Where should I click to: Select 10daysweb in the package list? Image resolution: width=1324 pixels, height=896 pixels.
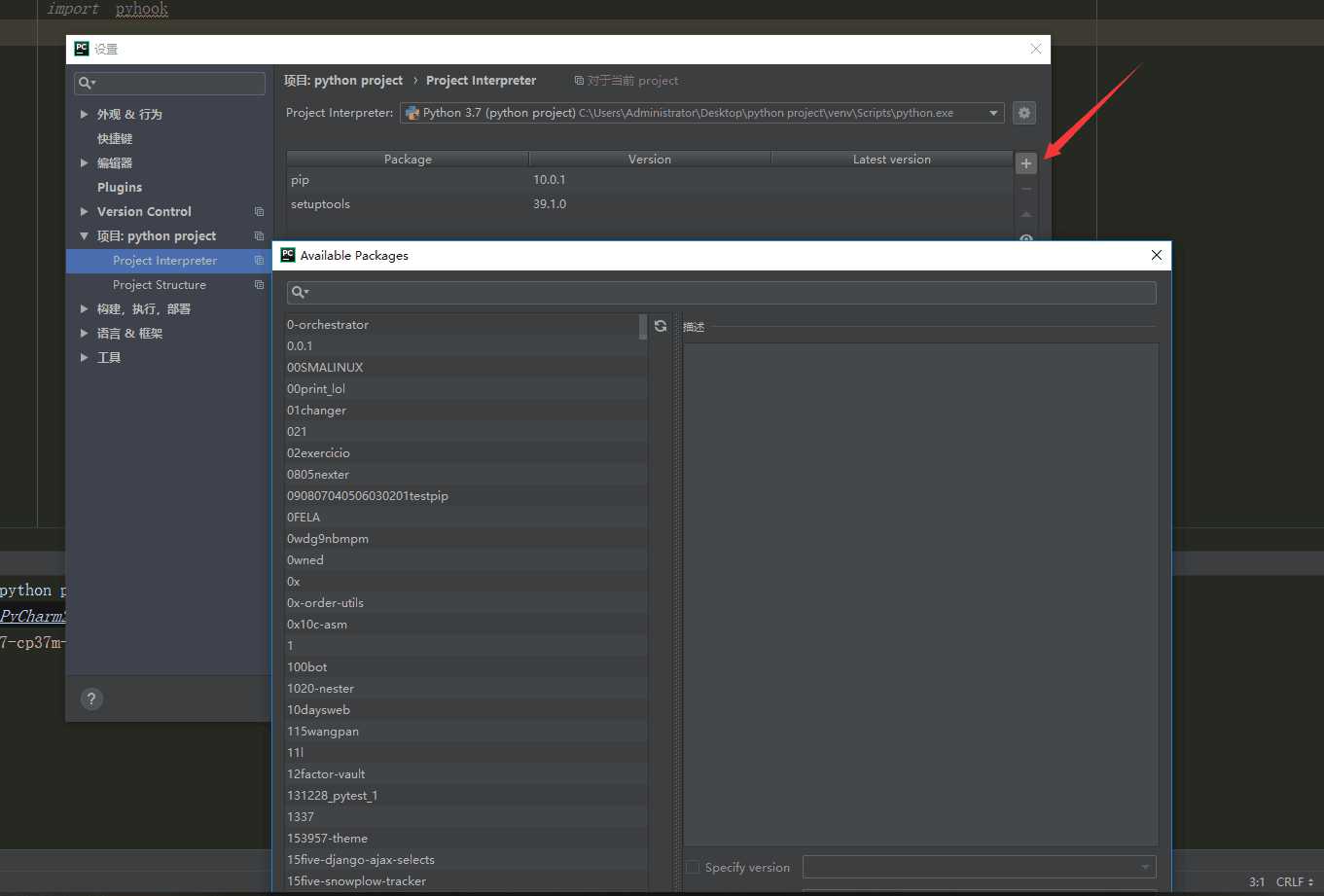467,710
